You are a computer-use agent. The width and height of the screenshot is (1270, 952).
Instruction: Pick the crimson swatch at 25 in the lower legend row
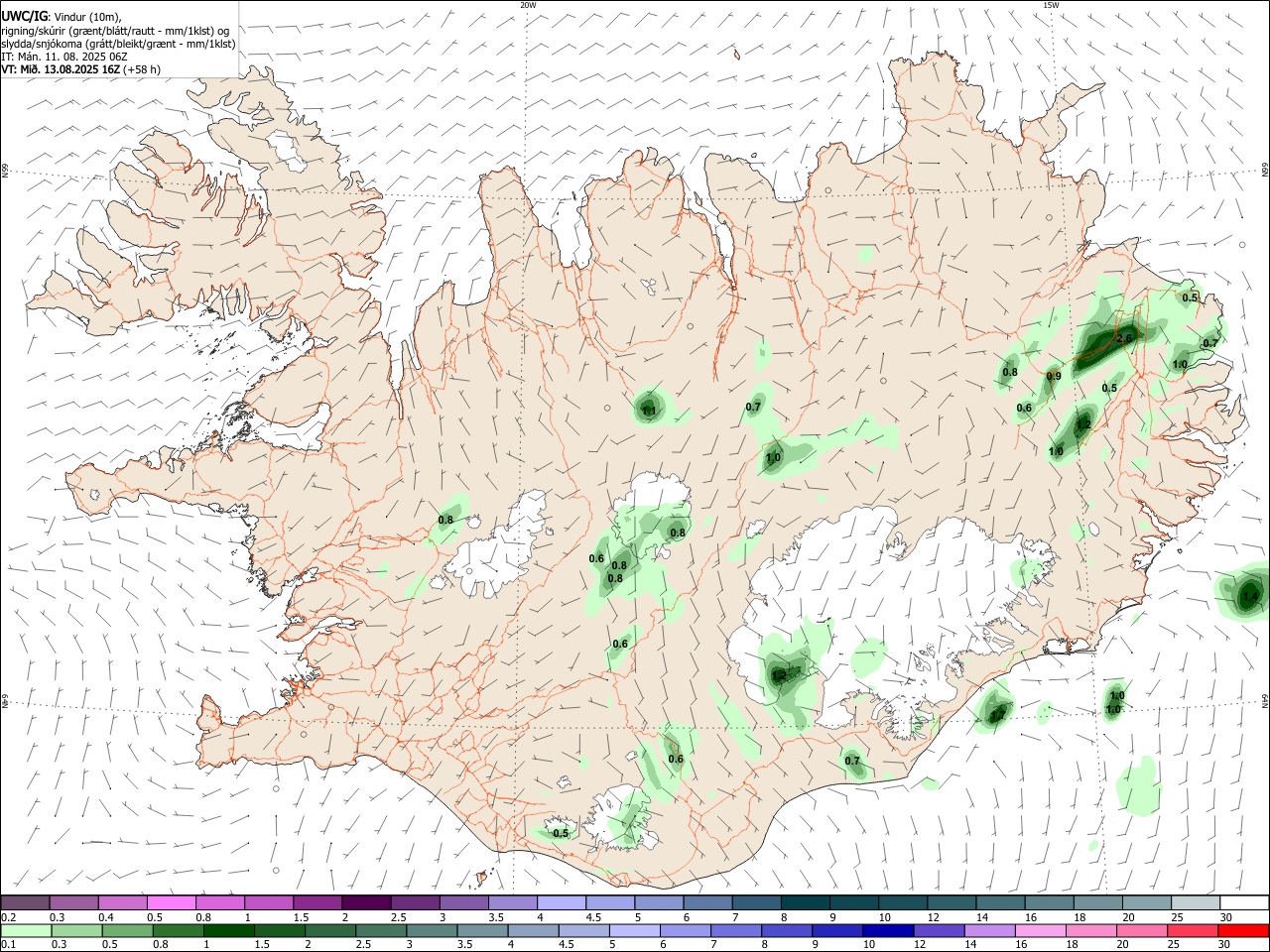[x=1192, y=930]
